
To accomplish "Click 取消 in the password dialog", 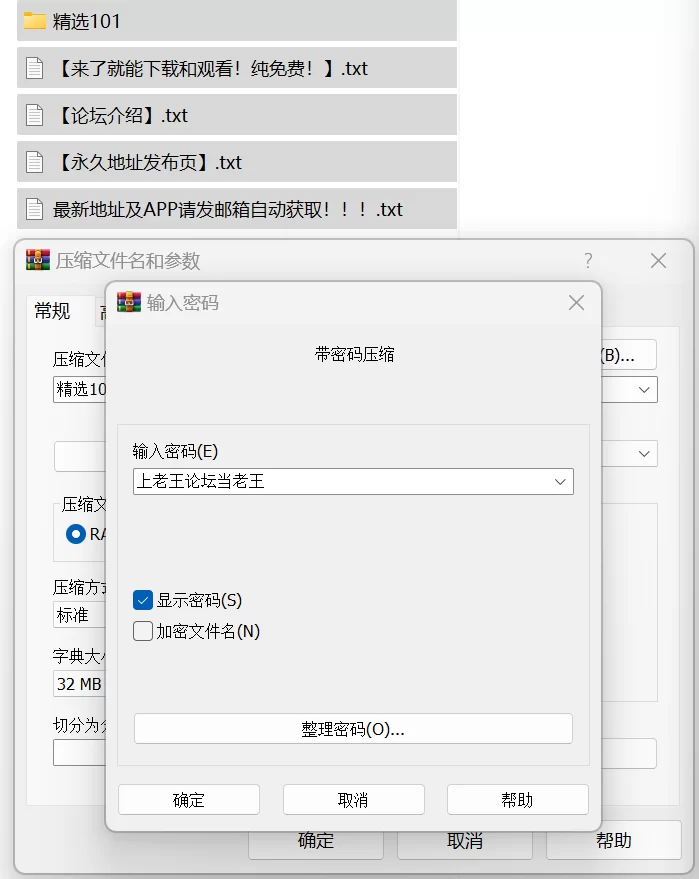I will pyautogui.click(x=353, y=800).
